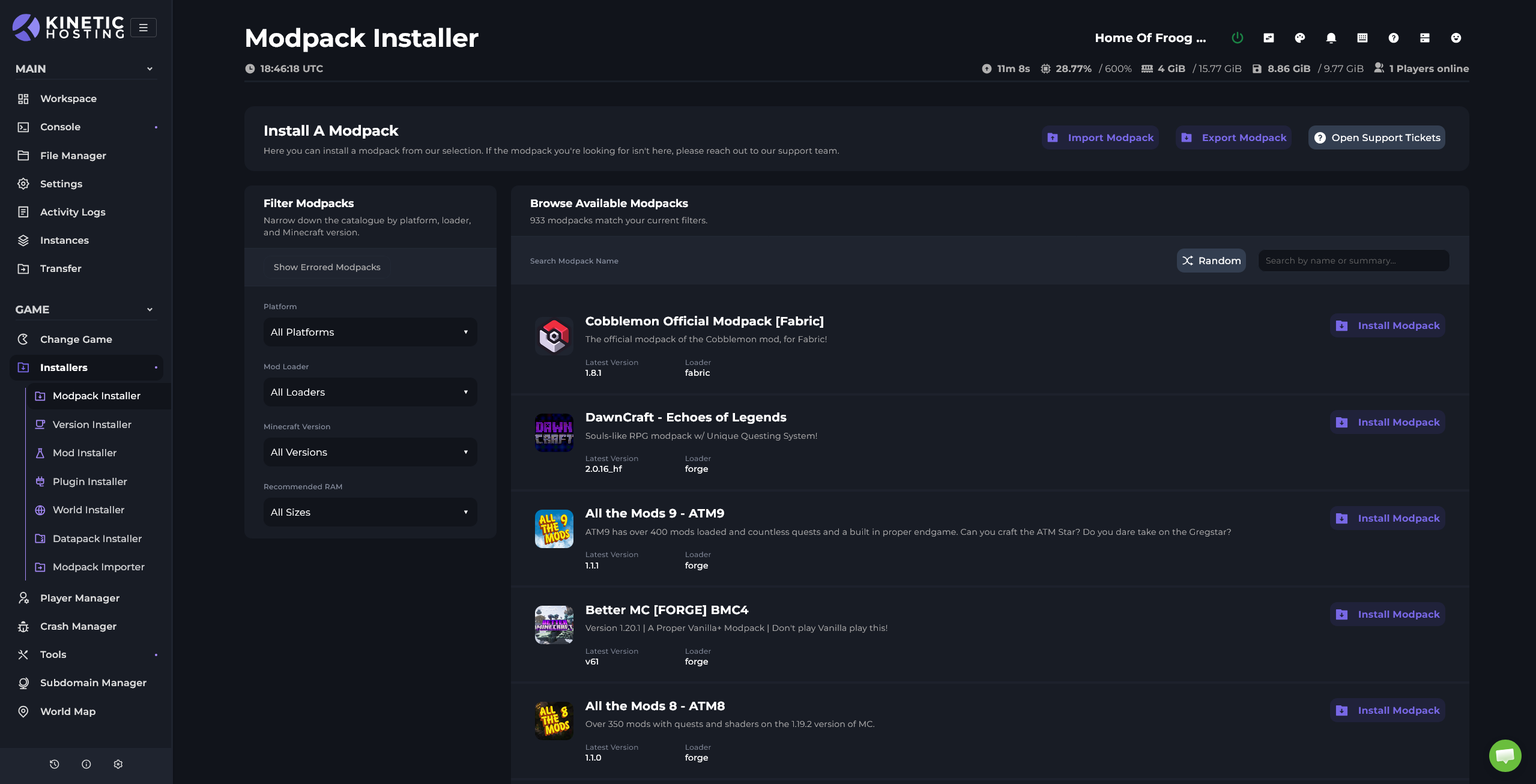
Task: Click the history icon at sidebar bottom
Action: tap(54, 764)
